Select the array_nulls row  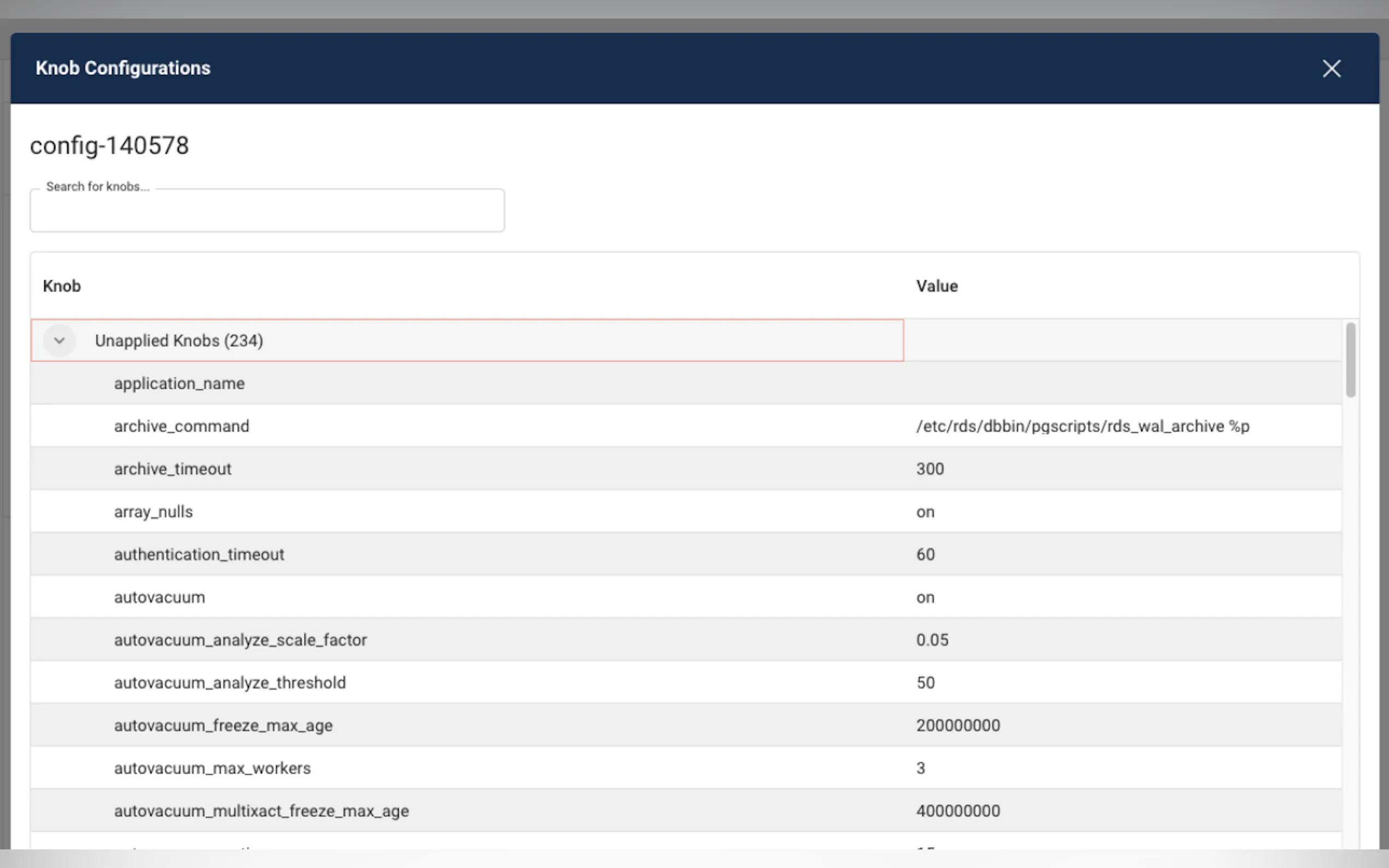coord(153,512)
